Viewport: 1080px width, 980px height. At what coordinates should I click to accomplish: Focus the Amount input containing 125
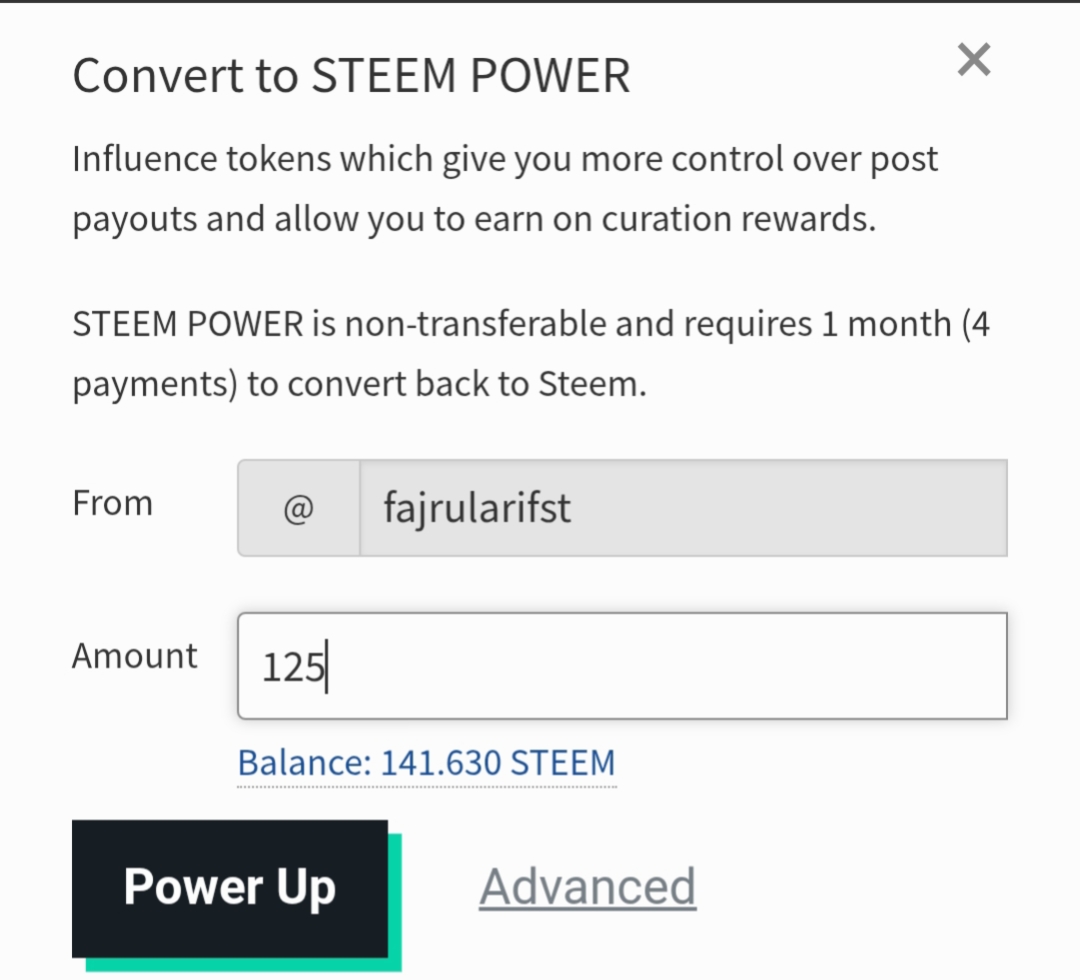click(620, 666)
